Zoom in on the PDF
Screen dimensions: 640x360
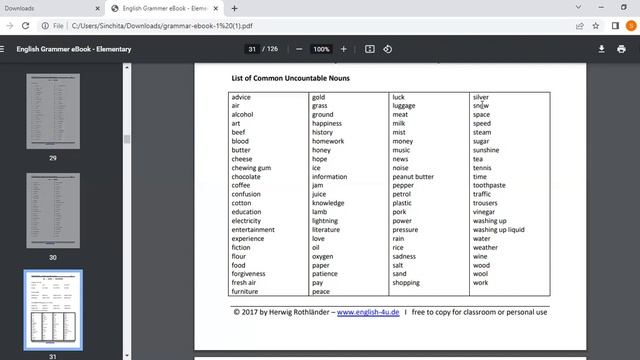[x=343, y=49]
